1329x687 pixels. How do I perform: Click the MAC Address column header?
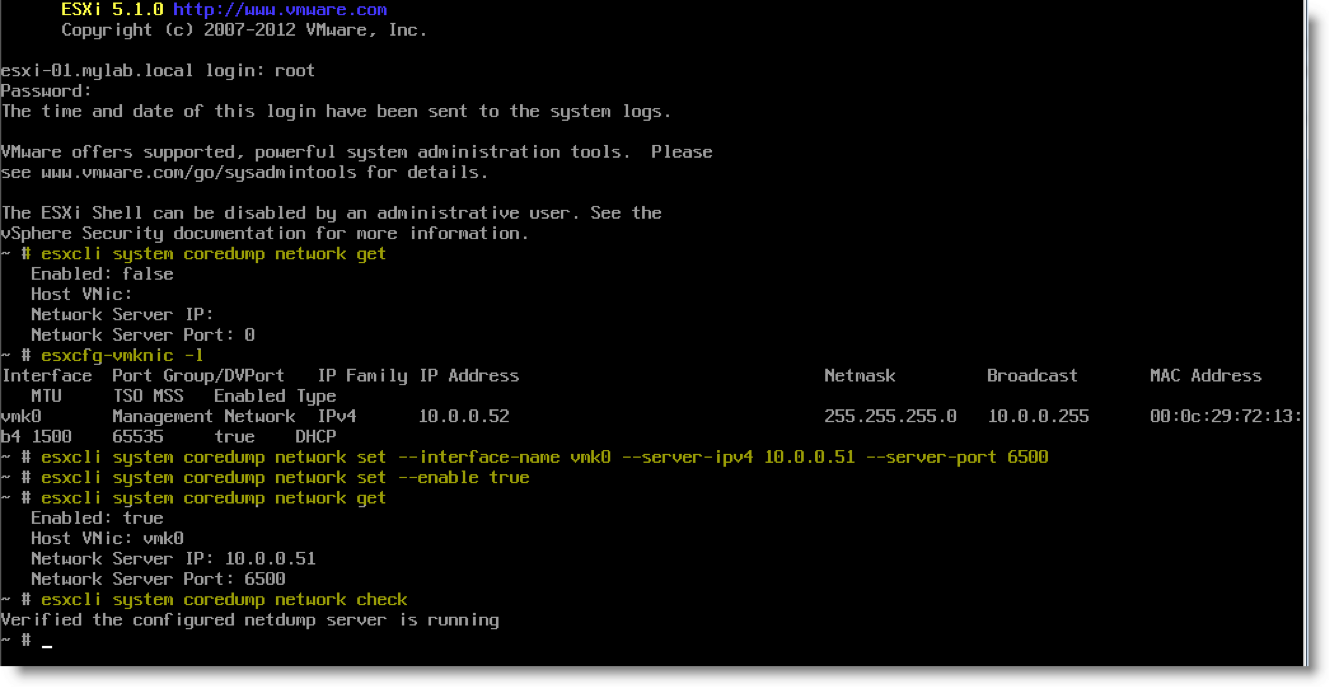[x=1205, y=376]
